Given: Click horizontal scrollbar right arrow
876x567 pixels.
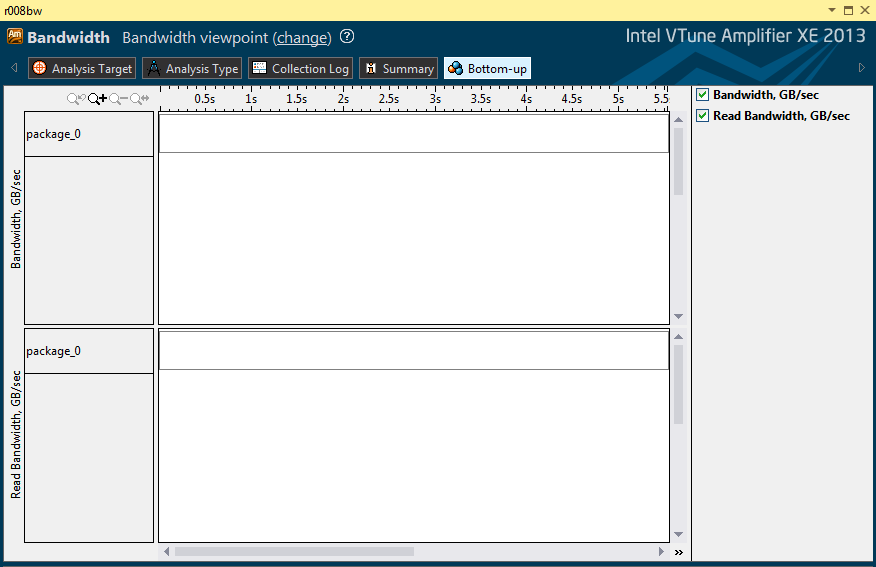Looking at the screenshot, I should point(661,551).
